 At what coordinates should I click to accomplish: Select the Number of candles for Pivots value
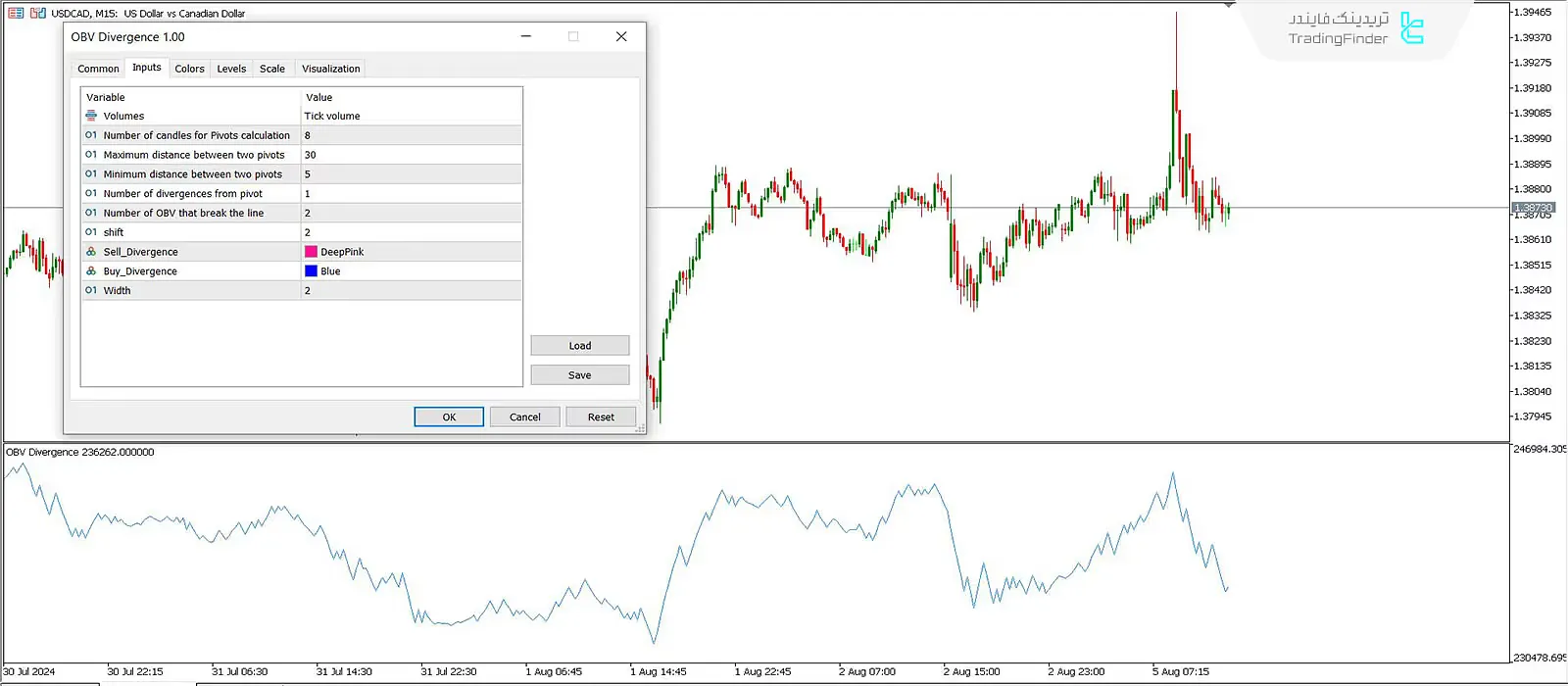411,135
